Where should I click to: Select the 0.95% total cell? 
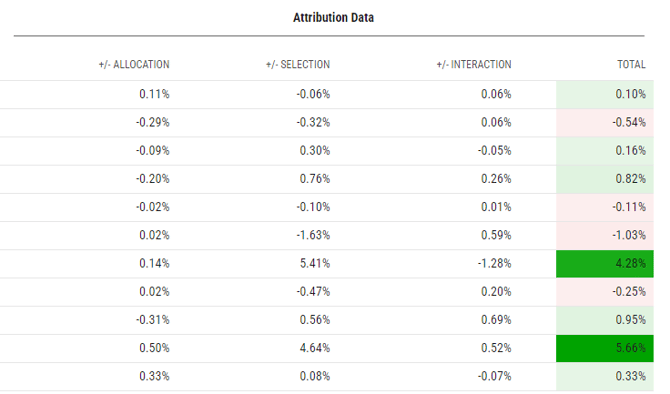[x=605, y=320]
